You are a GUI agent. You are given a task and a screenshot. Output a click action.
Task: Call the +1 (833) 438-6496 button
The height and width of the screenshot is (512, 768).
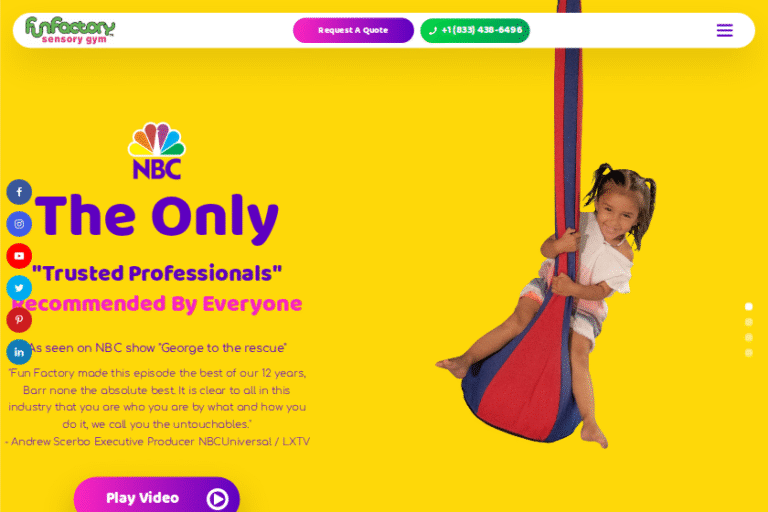[475, 30]
